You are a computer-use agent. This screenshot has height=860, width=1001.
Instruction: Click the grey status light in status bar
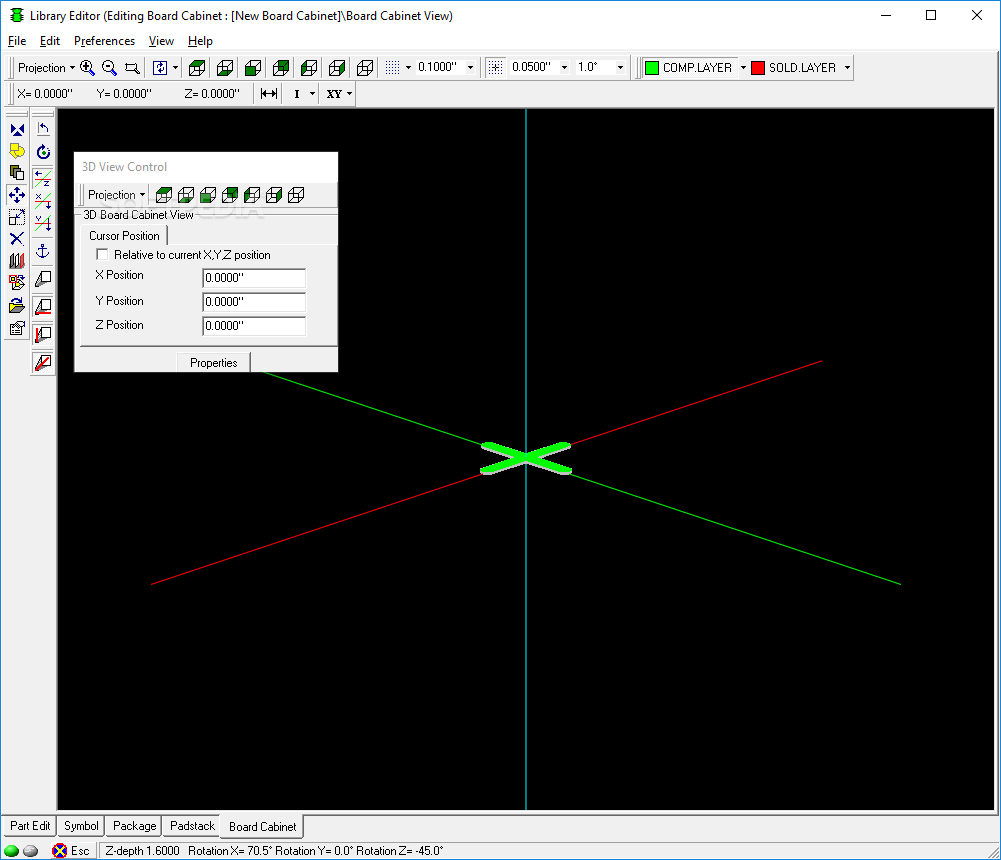coord(31,851)
